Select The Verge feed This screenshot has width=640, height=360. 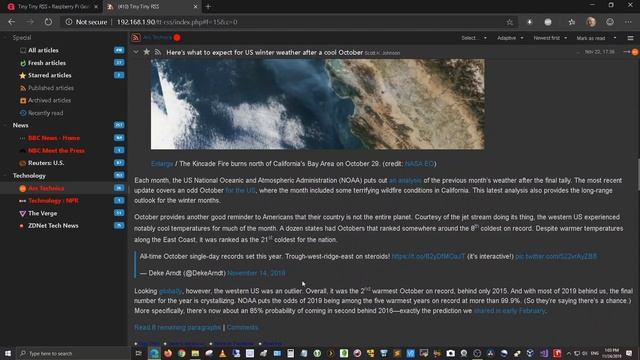tap(42, 213)
